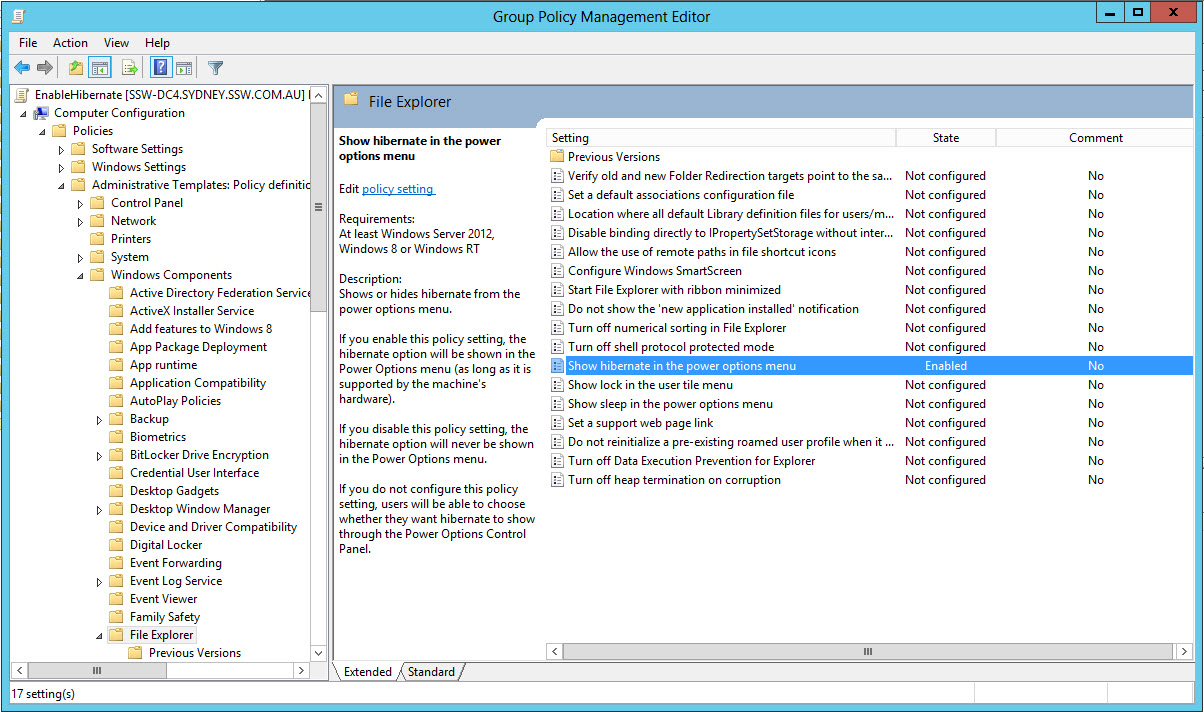Toggle Show/Hide Console Tree toolbar icon
Screen dimensions: 1204x712
[x=99, y=68]
